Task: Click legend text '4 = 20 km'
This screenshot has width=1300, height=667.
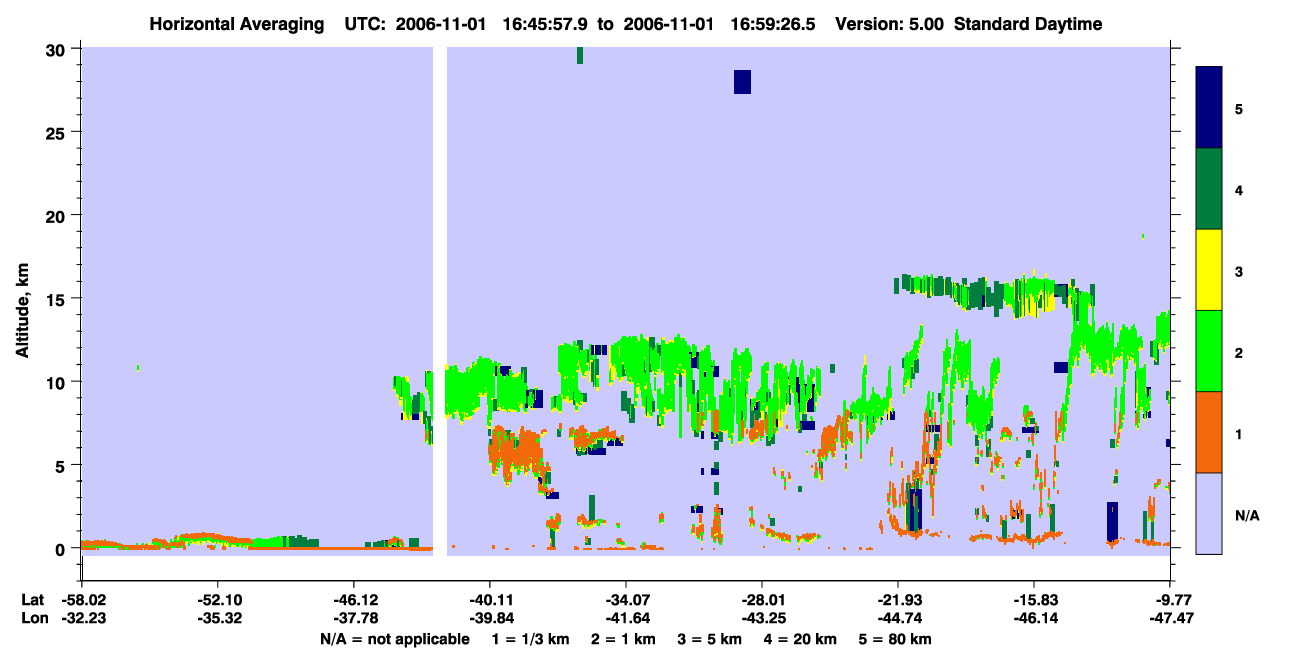Action: click(x=802, y=639)
